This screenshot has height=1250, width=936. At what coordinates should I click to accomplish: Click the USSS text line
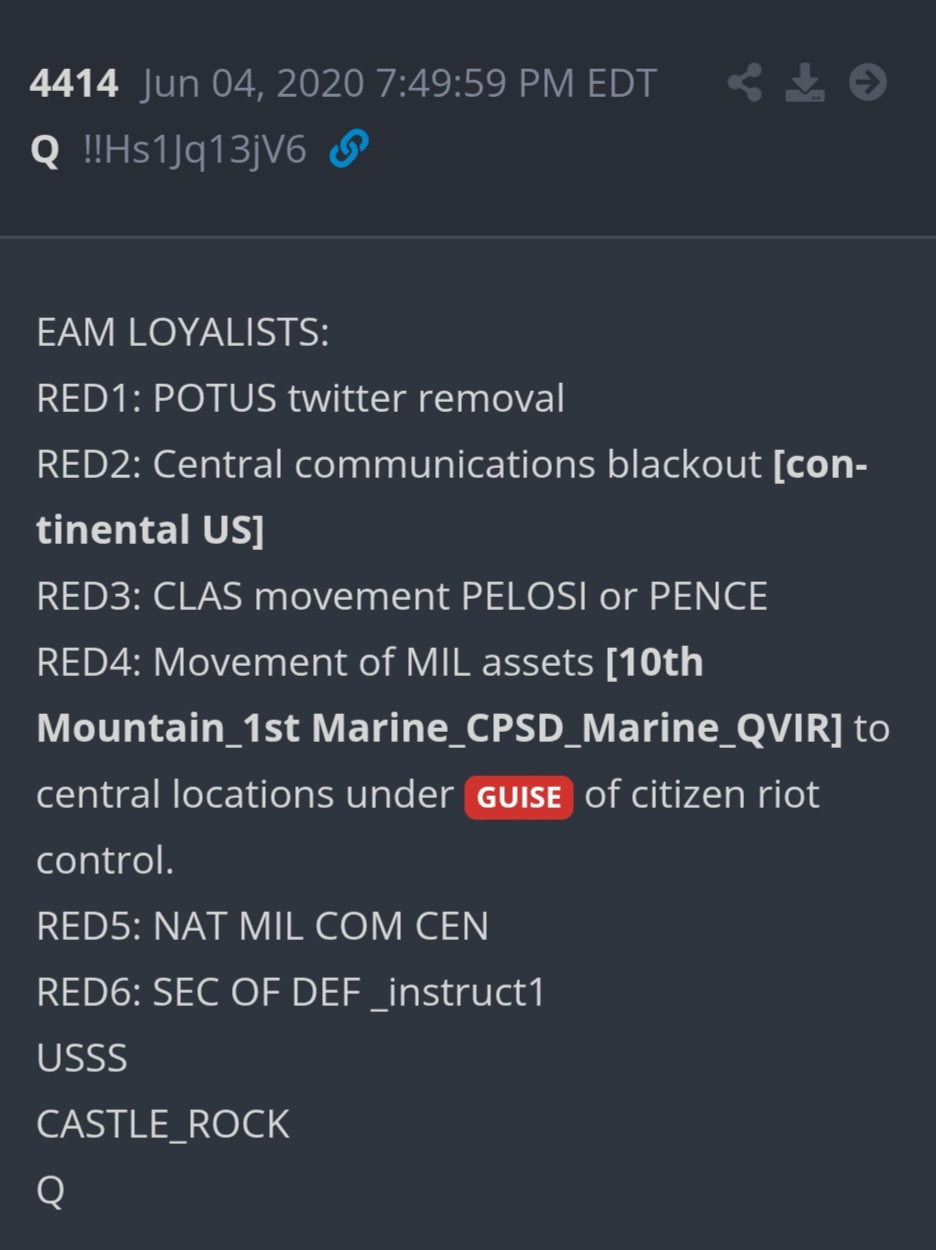pyautogui.click(x=82, y=1058)
